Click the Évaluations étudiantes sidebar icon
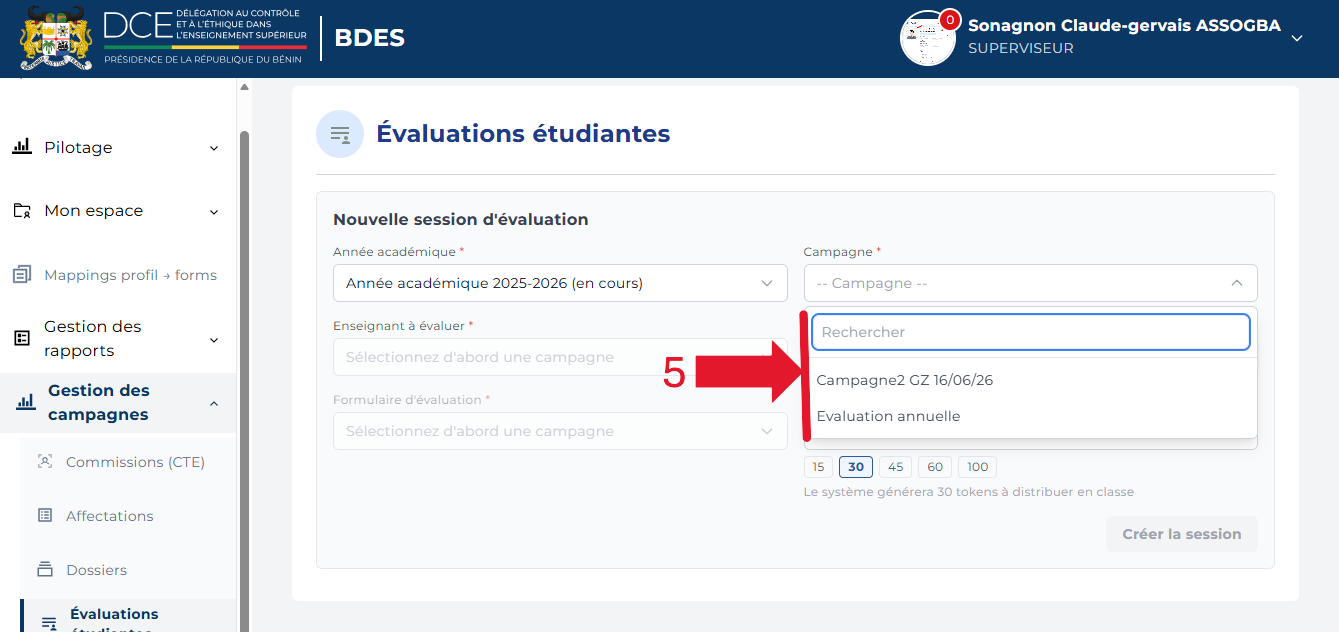The height and width of the screenshot is (632, 1339). tap(48, 624)
